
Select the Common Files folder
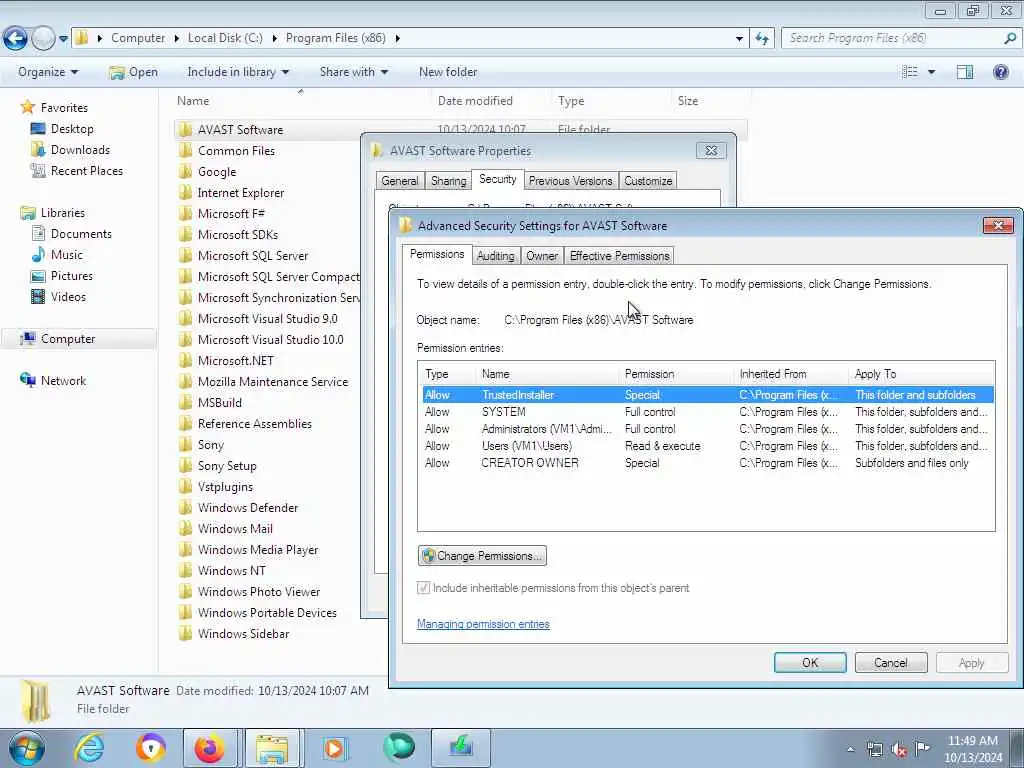236,151
